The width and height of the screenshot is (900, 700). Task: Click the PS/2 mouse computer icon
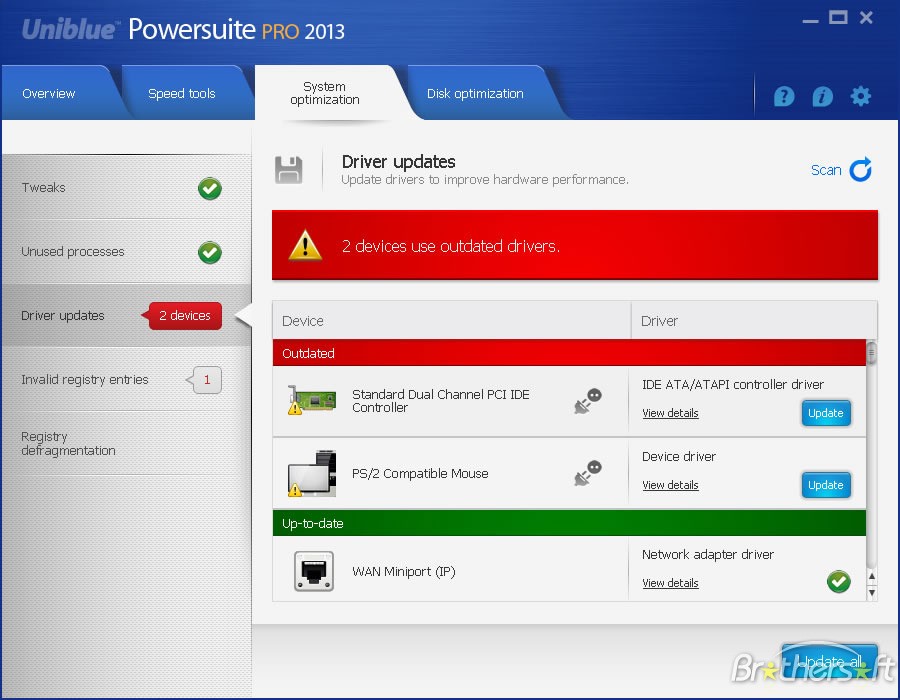click(x=312, y=473)
